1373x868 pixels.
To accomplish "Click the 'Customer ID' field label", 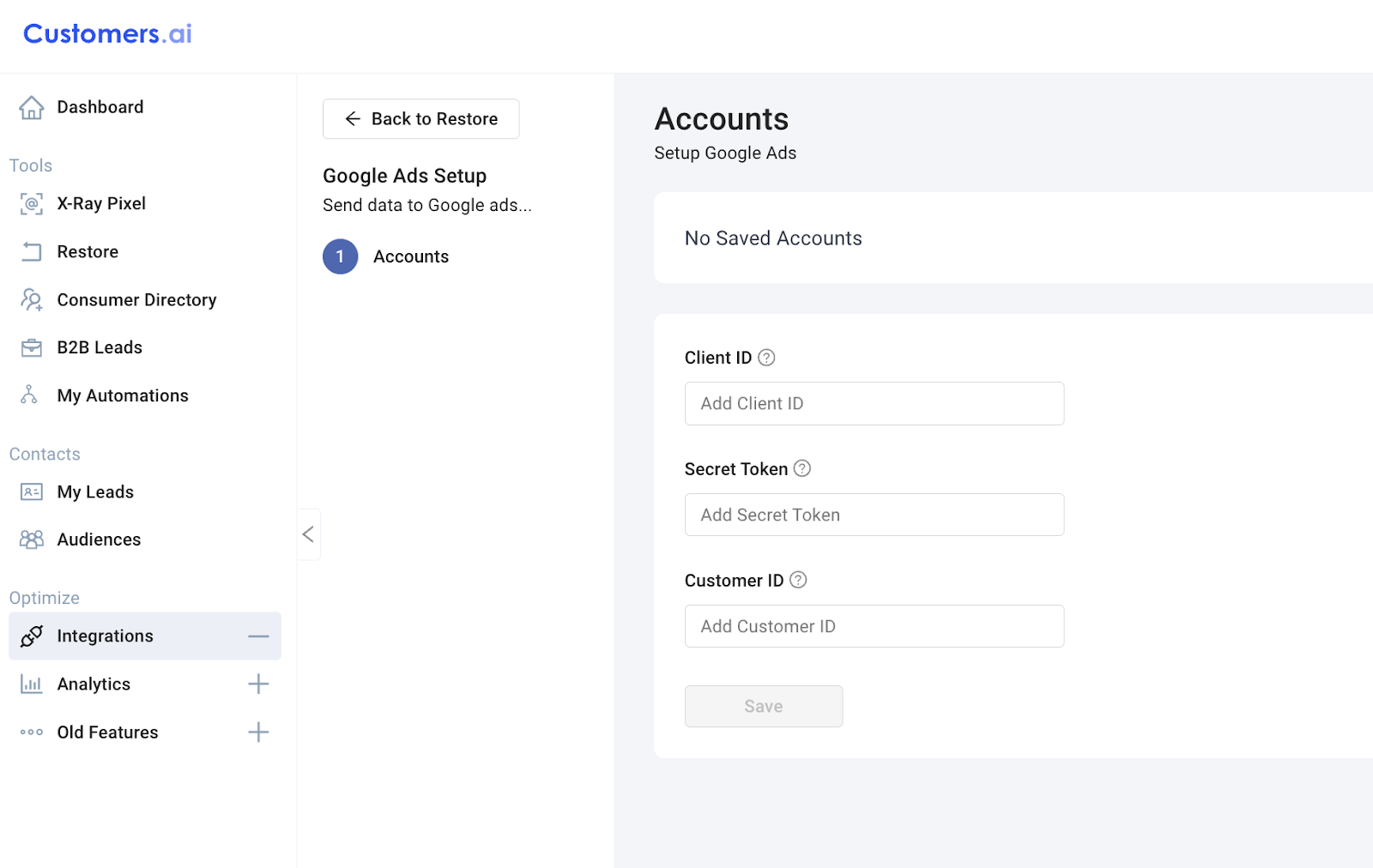I will pyautogui.click(x=735, y=581).
